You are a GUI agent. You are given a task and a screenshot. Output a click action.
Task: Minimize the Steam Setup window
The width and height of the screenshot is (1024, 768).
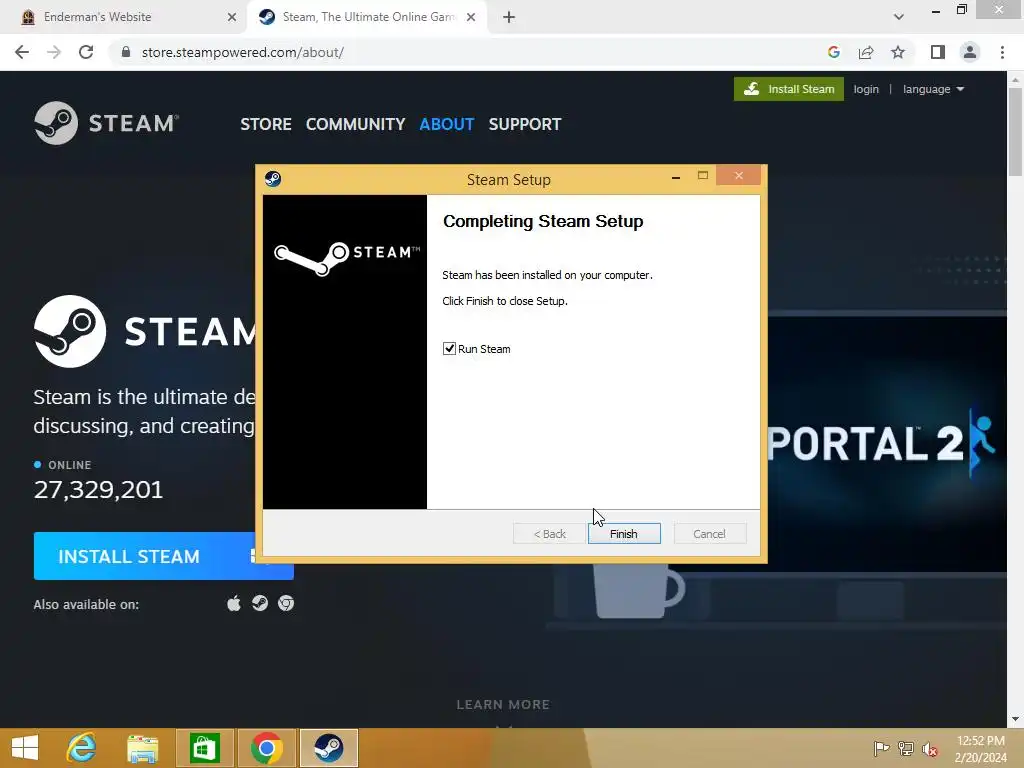pos(676,176)
